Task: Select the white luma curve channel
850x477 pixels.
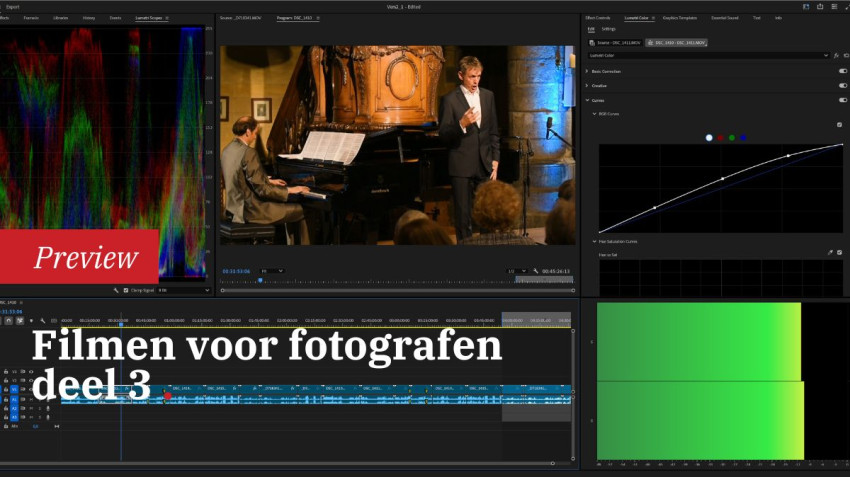Action: [709, 138]
